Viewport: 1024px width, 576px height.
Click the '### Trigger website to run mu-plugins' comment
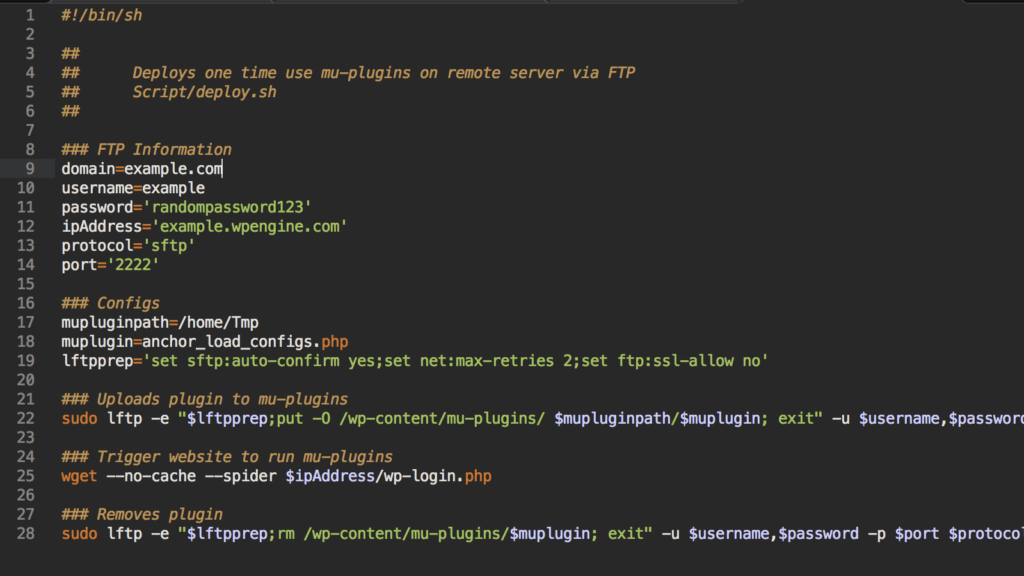click(x=227, y=457)
